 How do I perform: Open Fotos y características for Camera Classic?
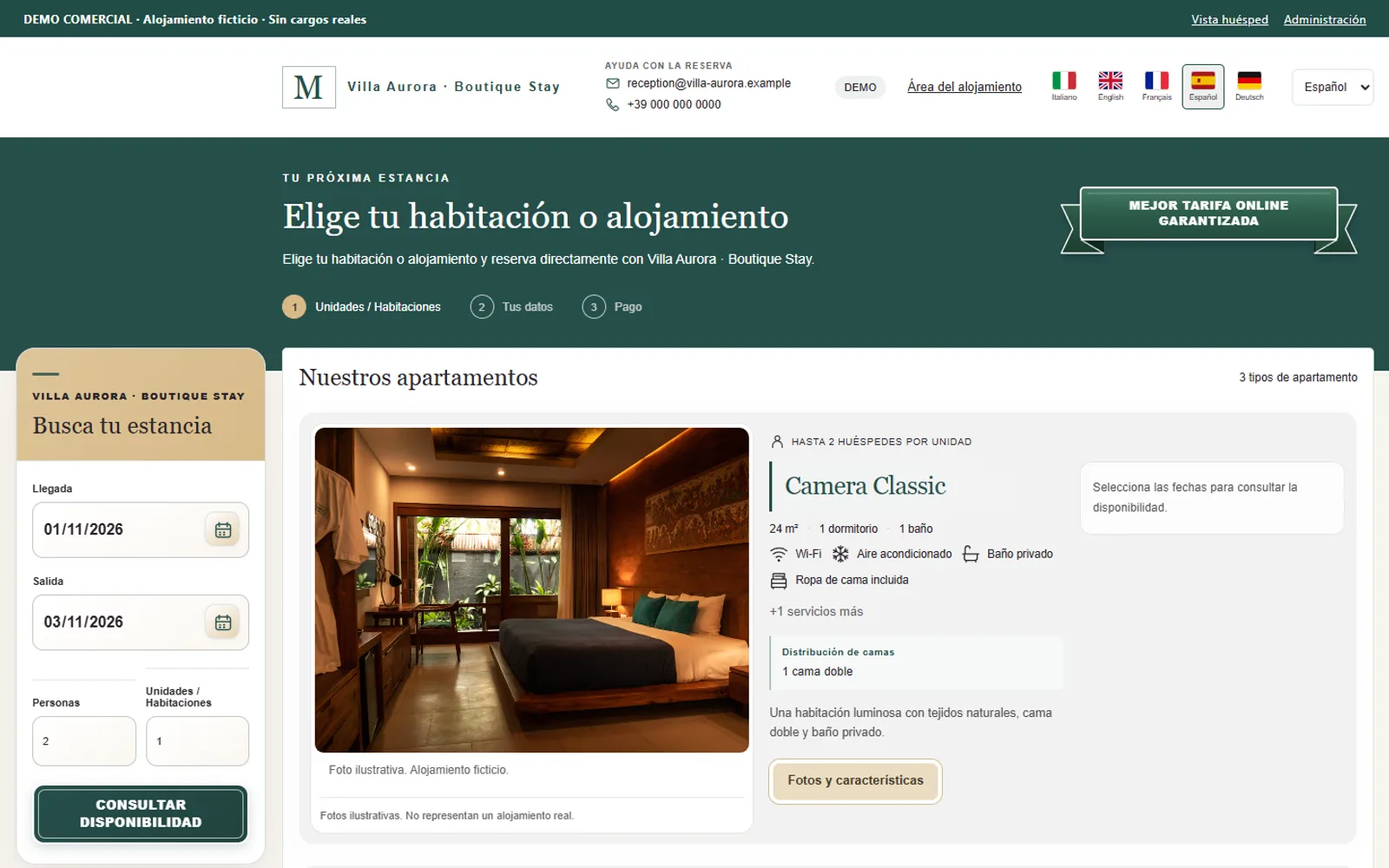(x=855, y=780)
